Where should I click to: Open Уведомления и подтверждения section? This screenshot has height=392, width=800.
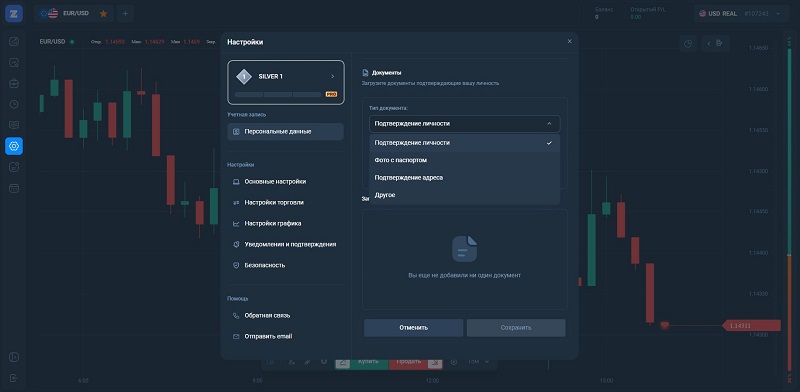click(x=286, y=244)
